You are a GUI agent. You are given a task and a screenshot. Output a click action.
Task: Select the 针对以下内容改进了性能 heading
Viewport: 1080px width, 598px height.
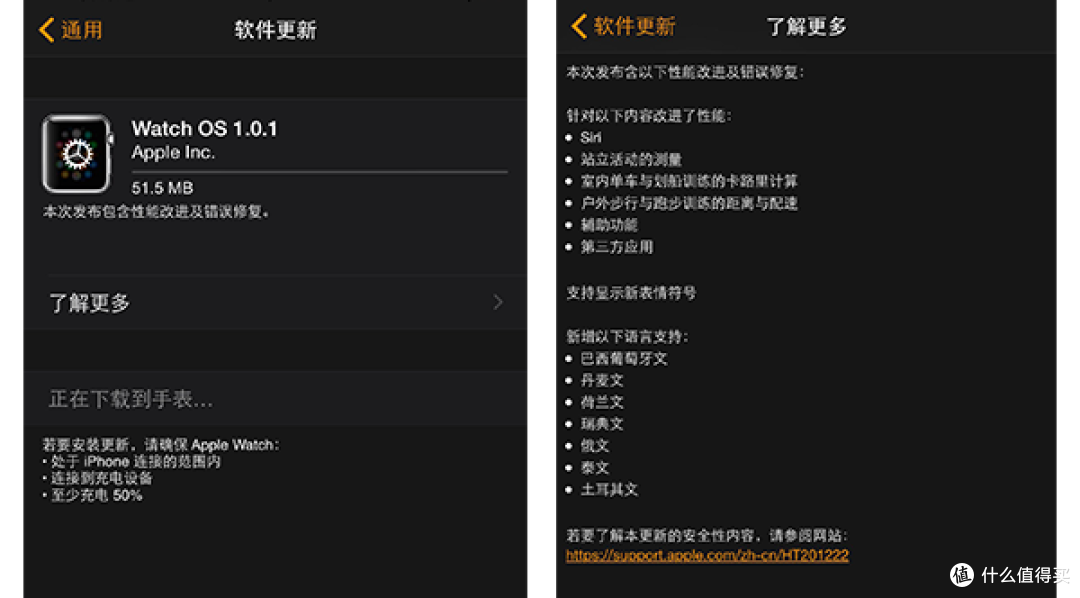coord(649,116)
